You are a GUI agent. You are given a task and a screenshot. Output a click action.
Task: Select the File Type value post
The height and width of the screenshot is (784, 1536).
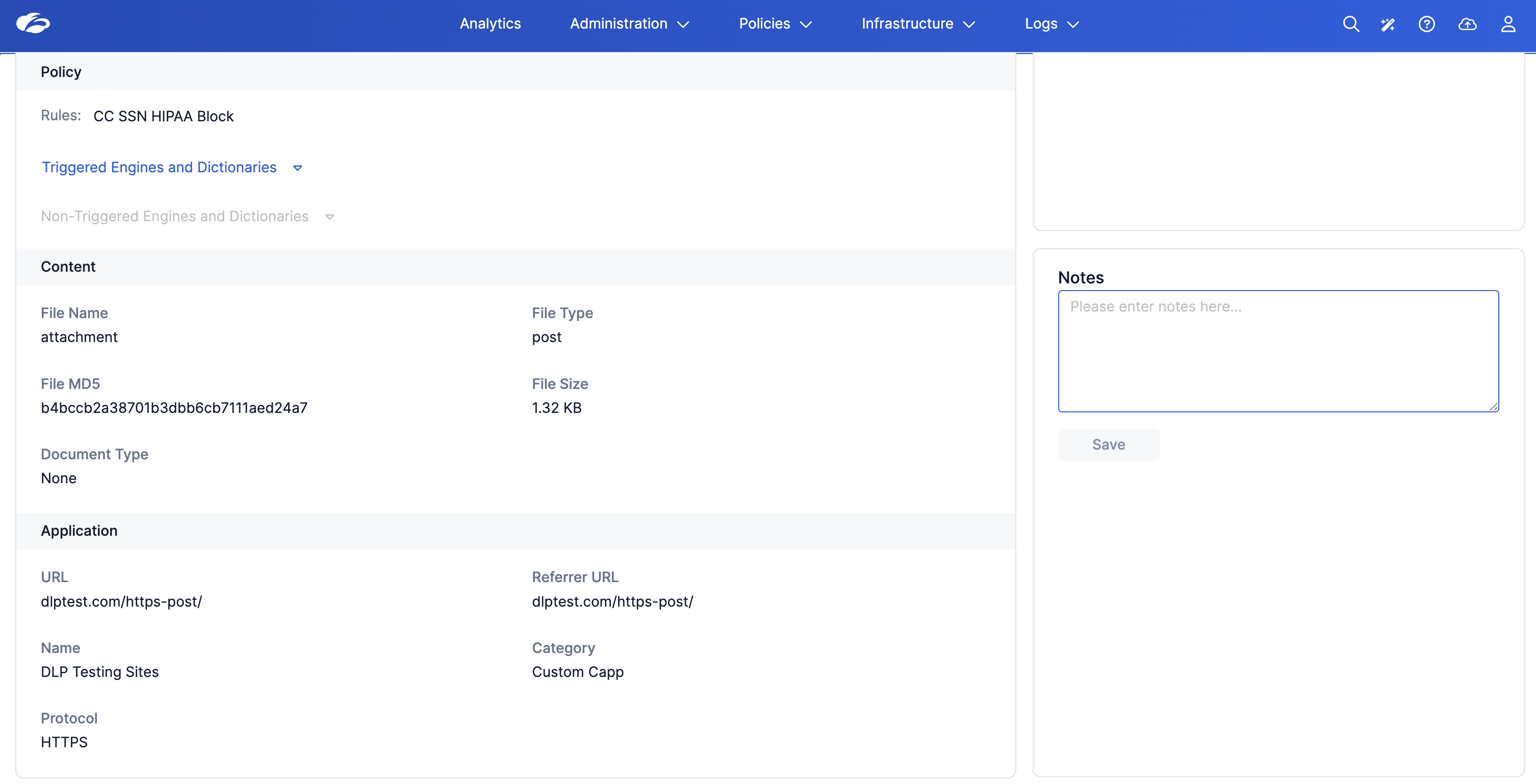tap(547, 337)
